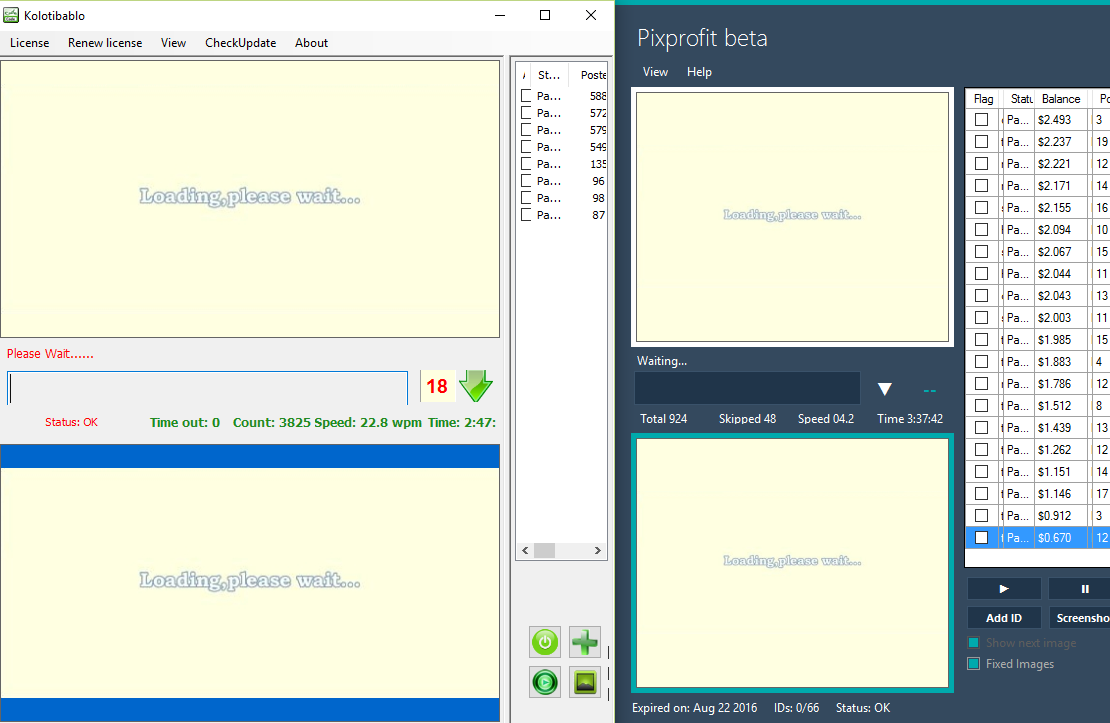Click the right arrow of horizontal scrollbar
The width and height of the screenshot is (1110, 723).
pyautogui.click(x=598, y=550)
